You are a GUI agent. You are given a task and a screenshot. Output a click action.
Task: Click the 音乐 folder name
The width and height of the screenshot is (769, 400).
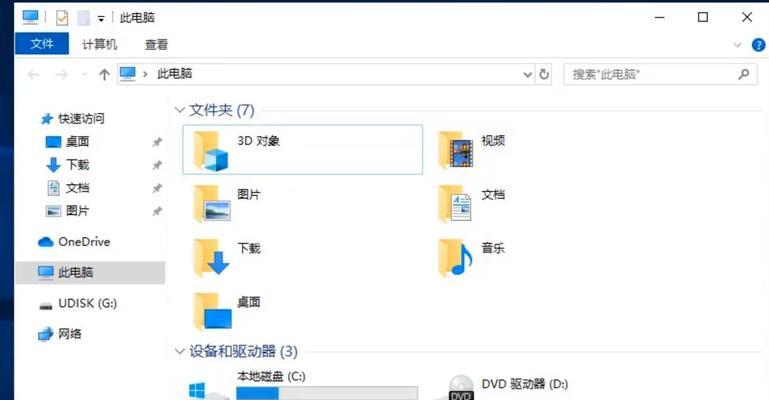[x=493, y=248]
